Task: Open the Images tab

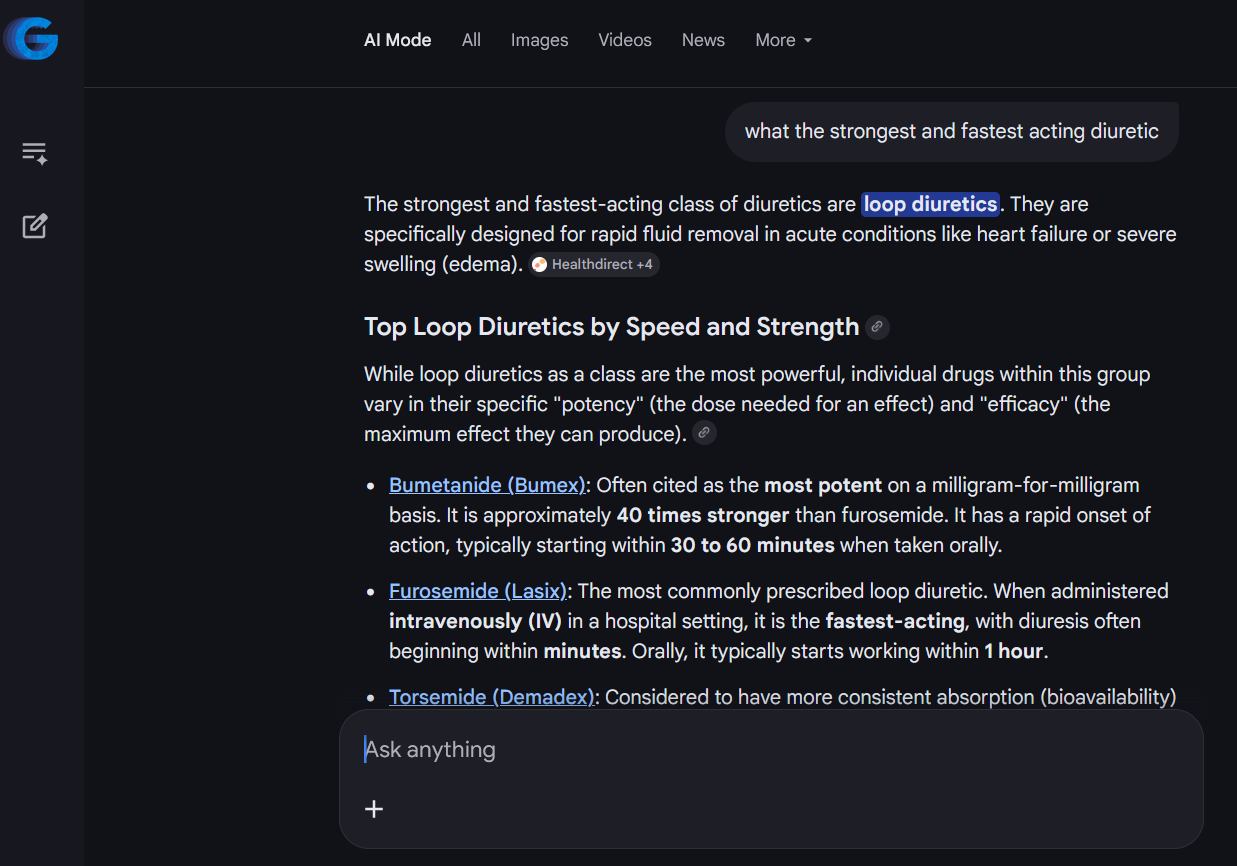Action: tap(539, 40)
